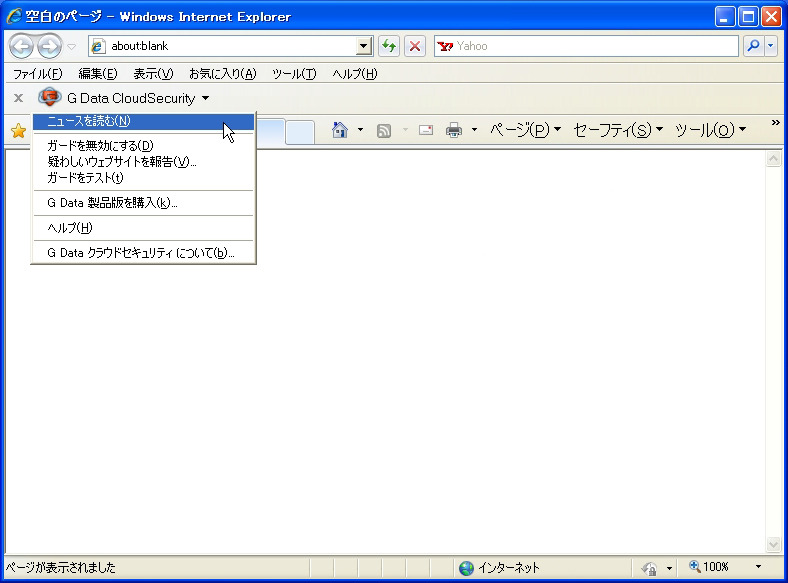Click the Read Mail envelope icon
Screen dimensions: 788x583
click(x=426, y=130)
